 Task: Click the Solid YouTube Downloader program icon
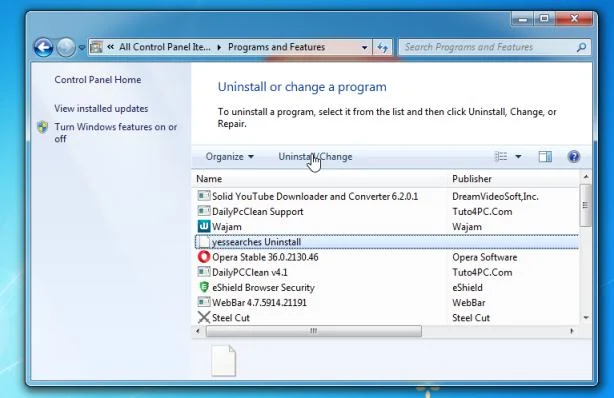pyautogui.click(x=204, y=196)
